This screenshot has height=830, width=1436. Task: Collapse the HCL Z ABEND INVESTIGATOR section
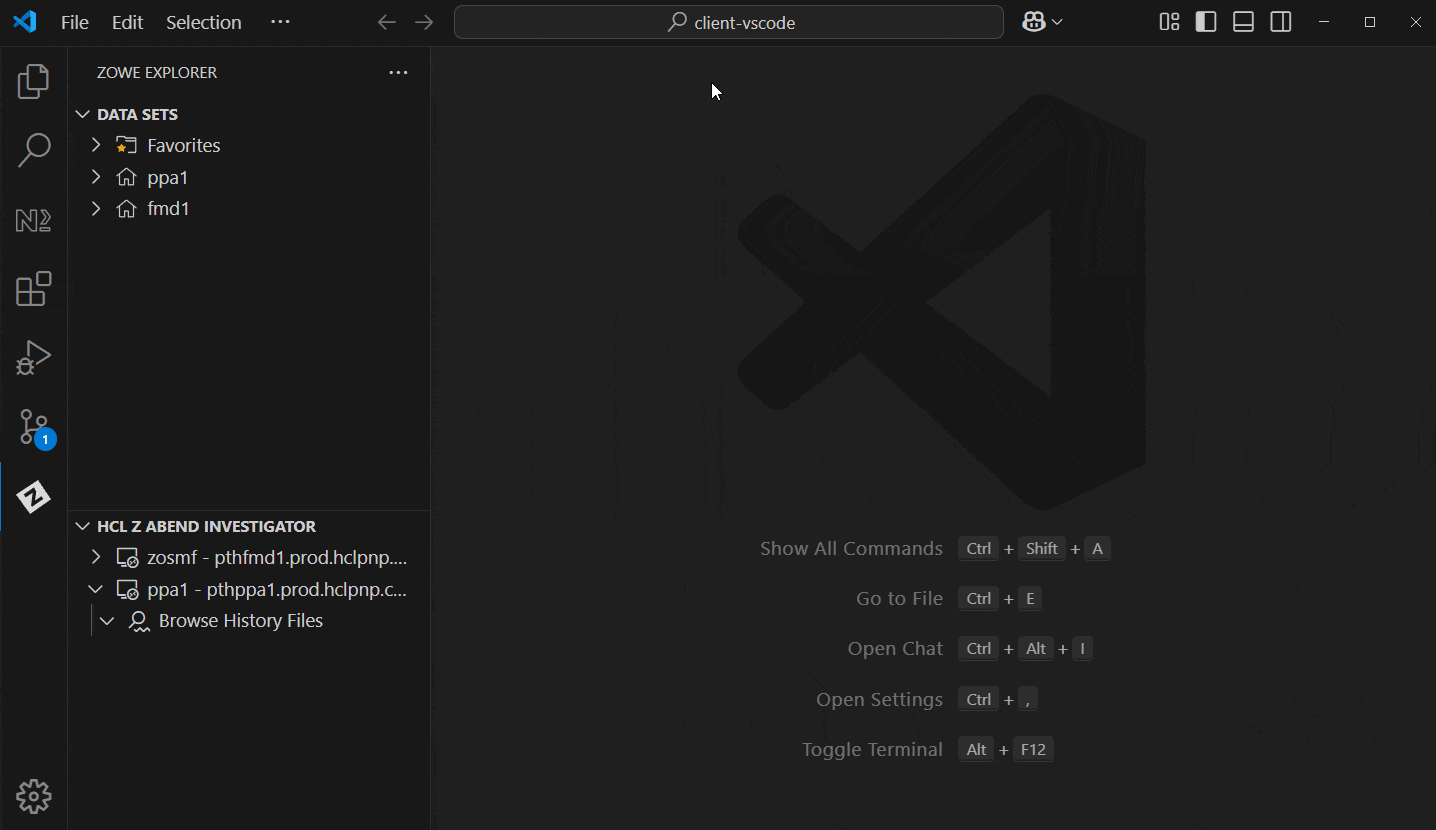coord(82,526)
